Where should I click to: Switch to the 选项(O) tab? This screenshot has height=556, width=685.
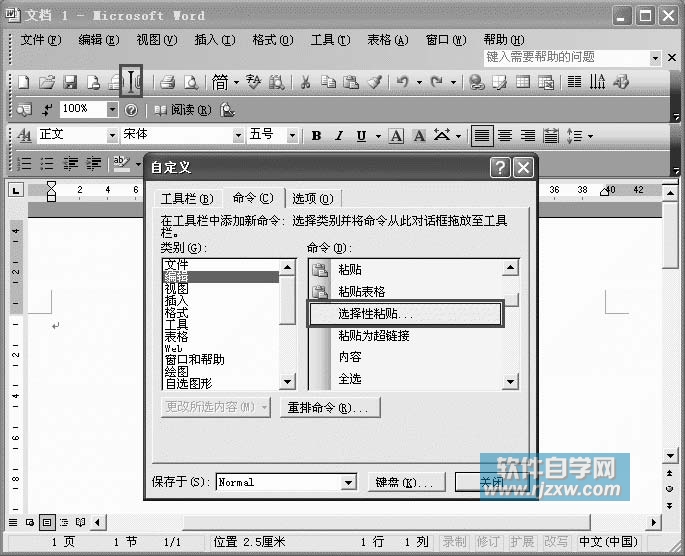[313, 199]
